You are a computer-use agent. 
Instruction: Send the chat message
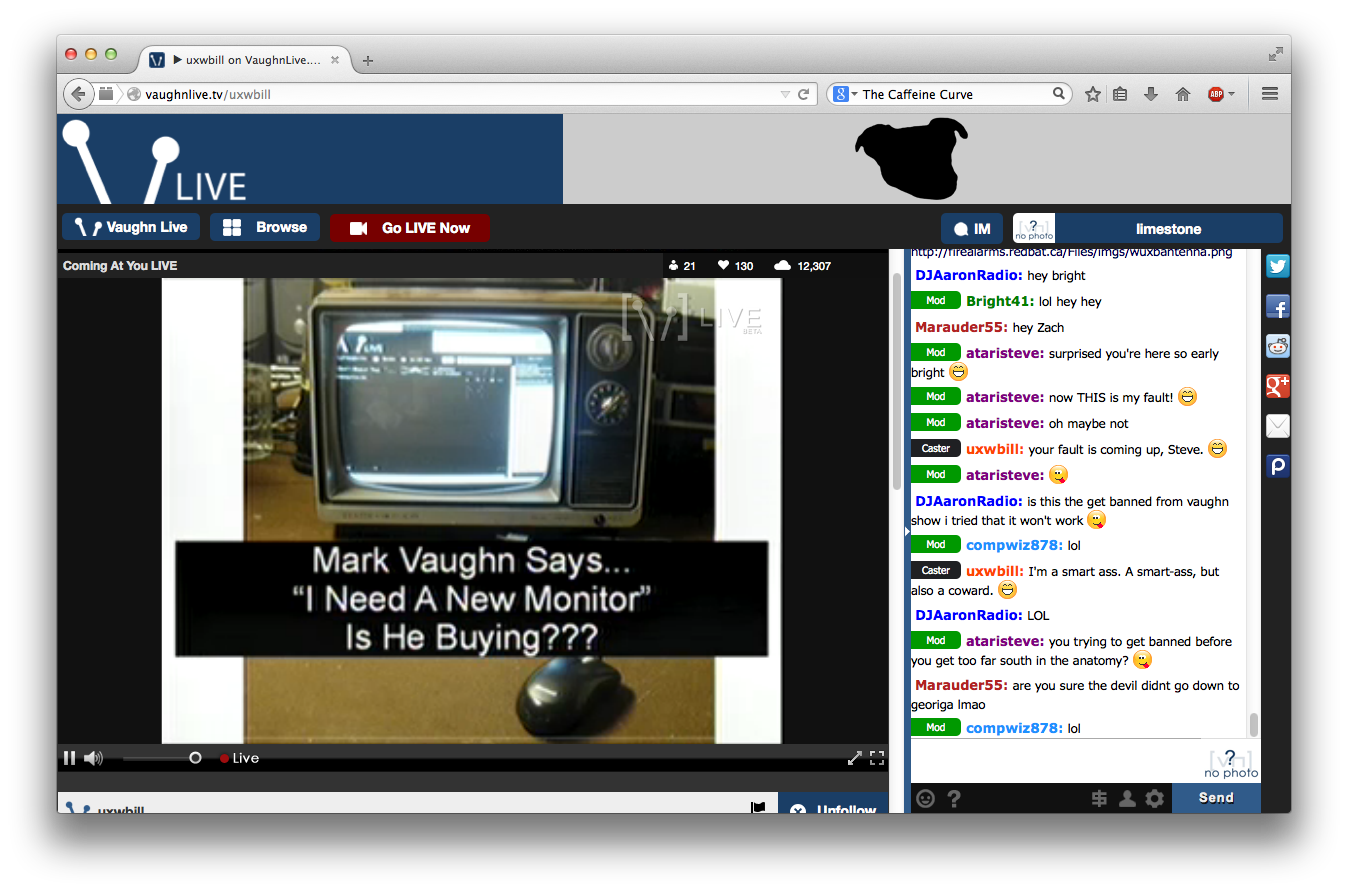(x=1216, y=798)
